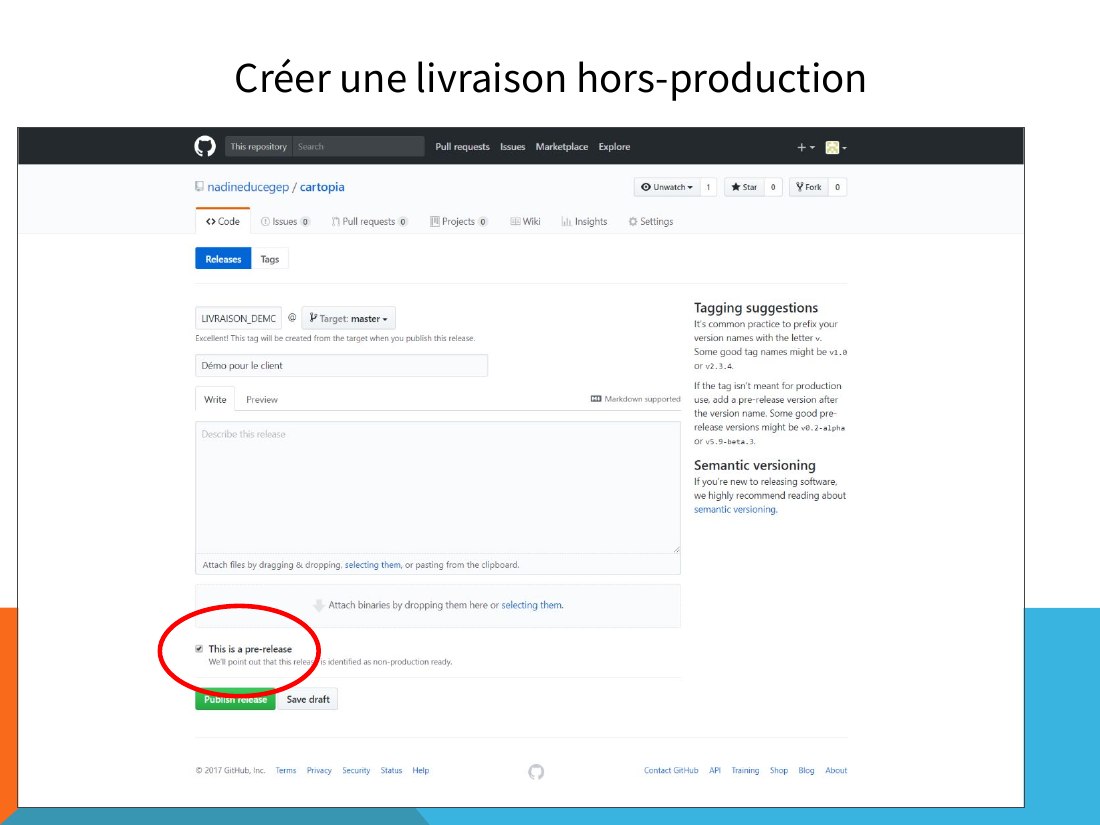Click the Fork button
The height and width of the screenshot is (825, 1100).
point(808,187)
